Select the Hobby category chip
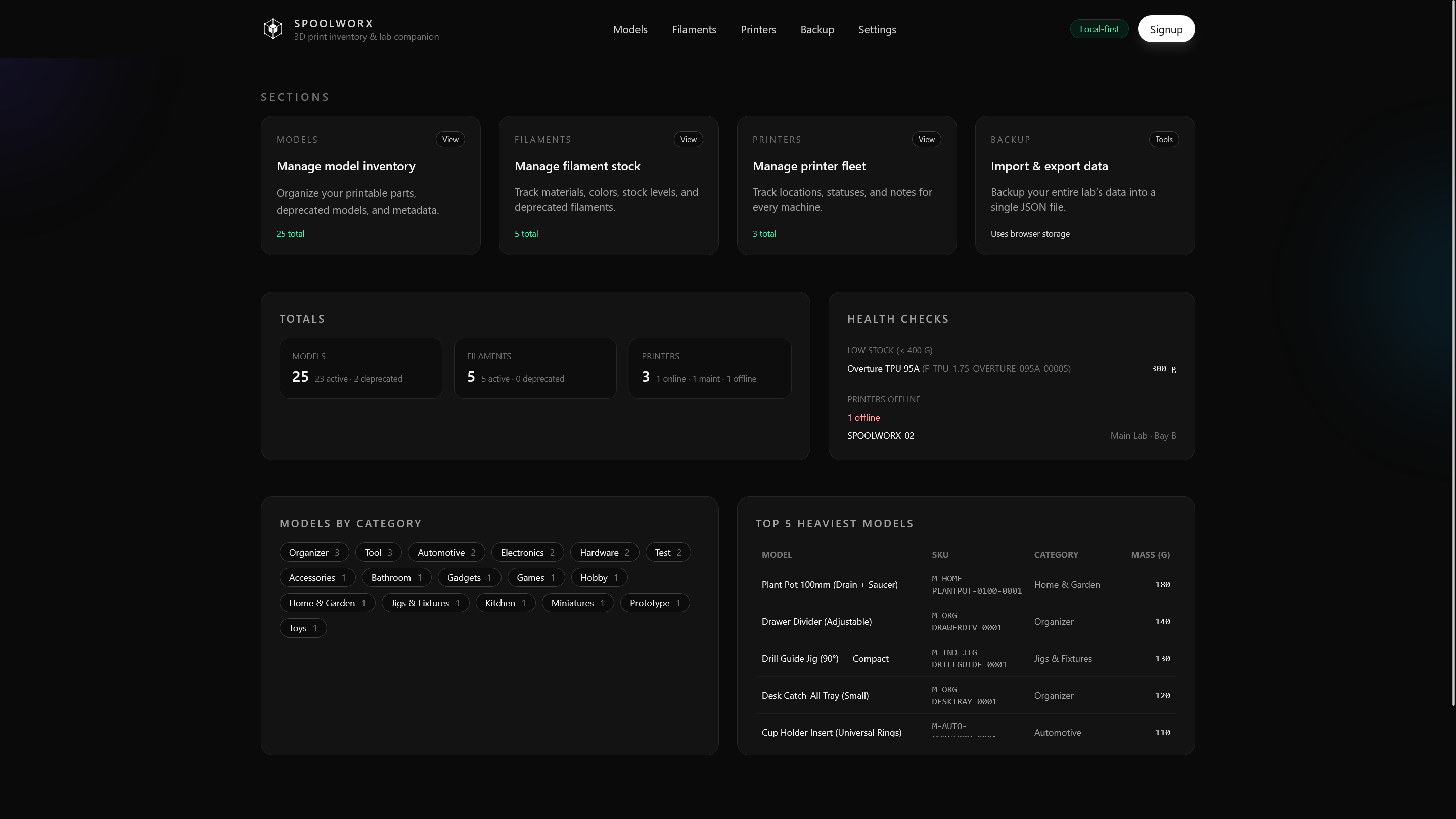The image size is (1456, 819). (x=599, y=578)
